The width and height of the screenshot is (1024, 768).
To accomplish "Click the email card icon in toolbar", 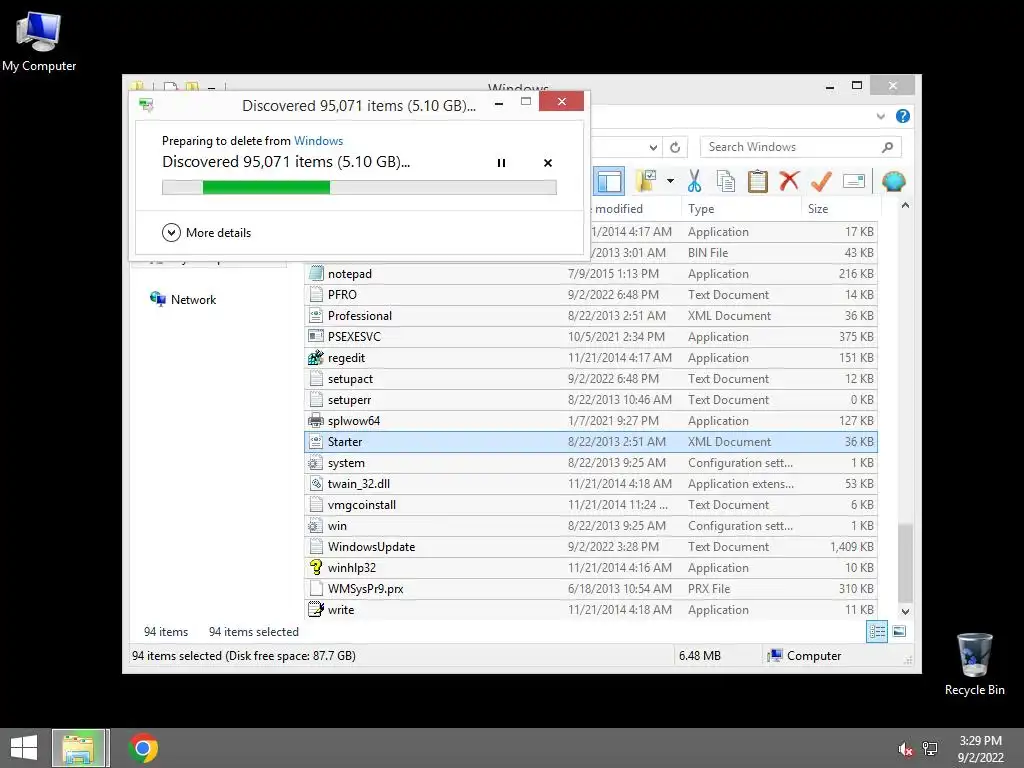I will click(x=854, y=181).
